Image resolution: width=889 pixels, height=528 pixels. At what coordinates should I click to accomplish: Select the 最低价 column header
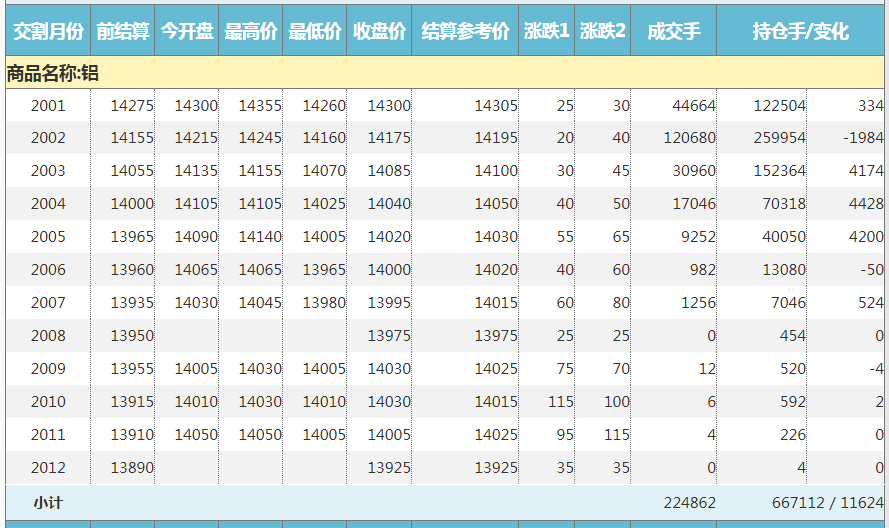(x=315, y=32)
